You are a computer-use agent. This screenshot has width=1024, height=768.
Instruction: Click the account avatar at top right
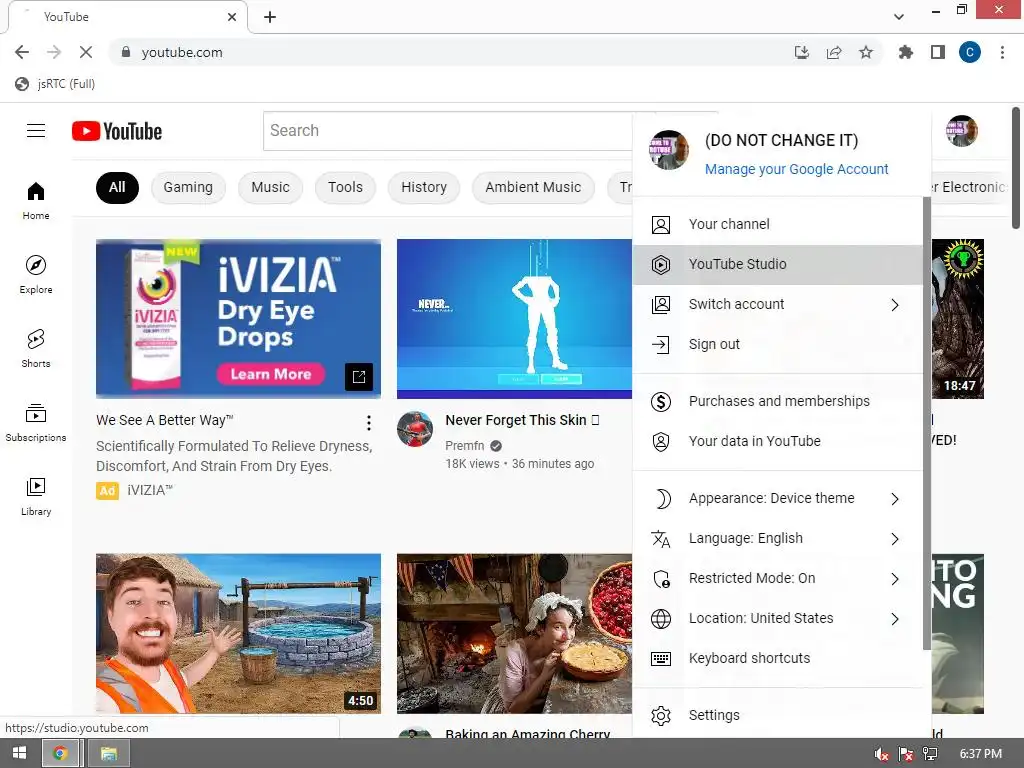962,131
